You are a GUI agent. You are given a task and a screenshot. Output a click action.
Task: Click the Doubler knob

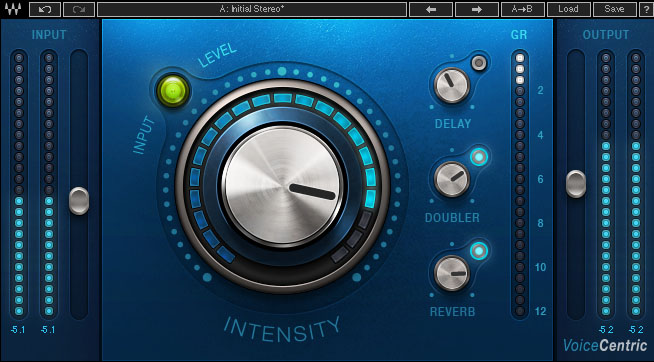pos(452,179)
